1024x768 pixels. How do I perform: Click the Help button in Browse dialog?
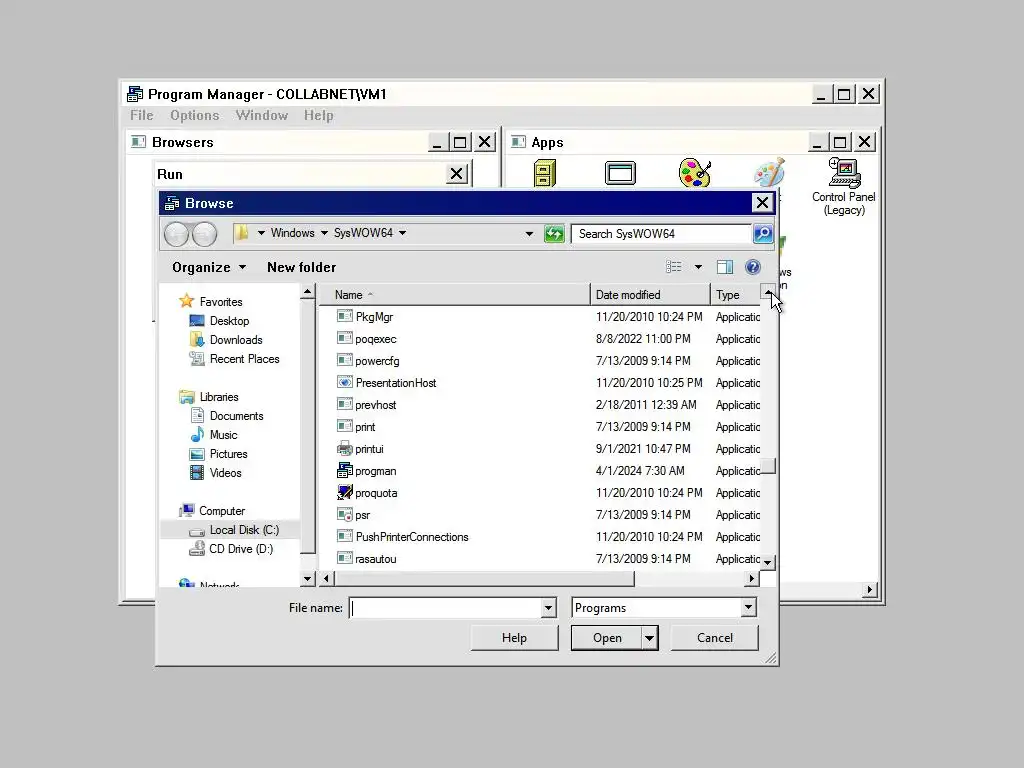[x=514, y=638]
